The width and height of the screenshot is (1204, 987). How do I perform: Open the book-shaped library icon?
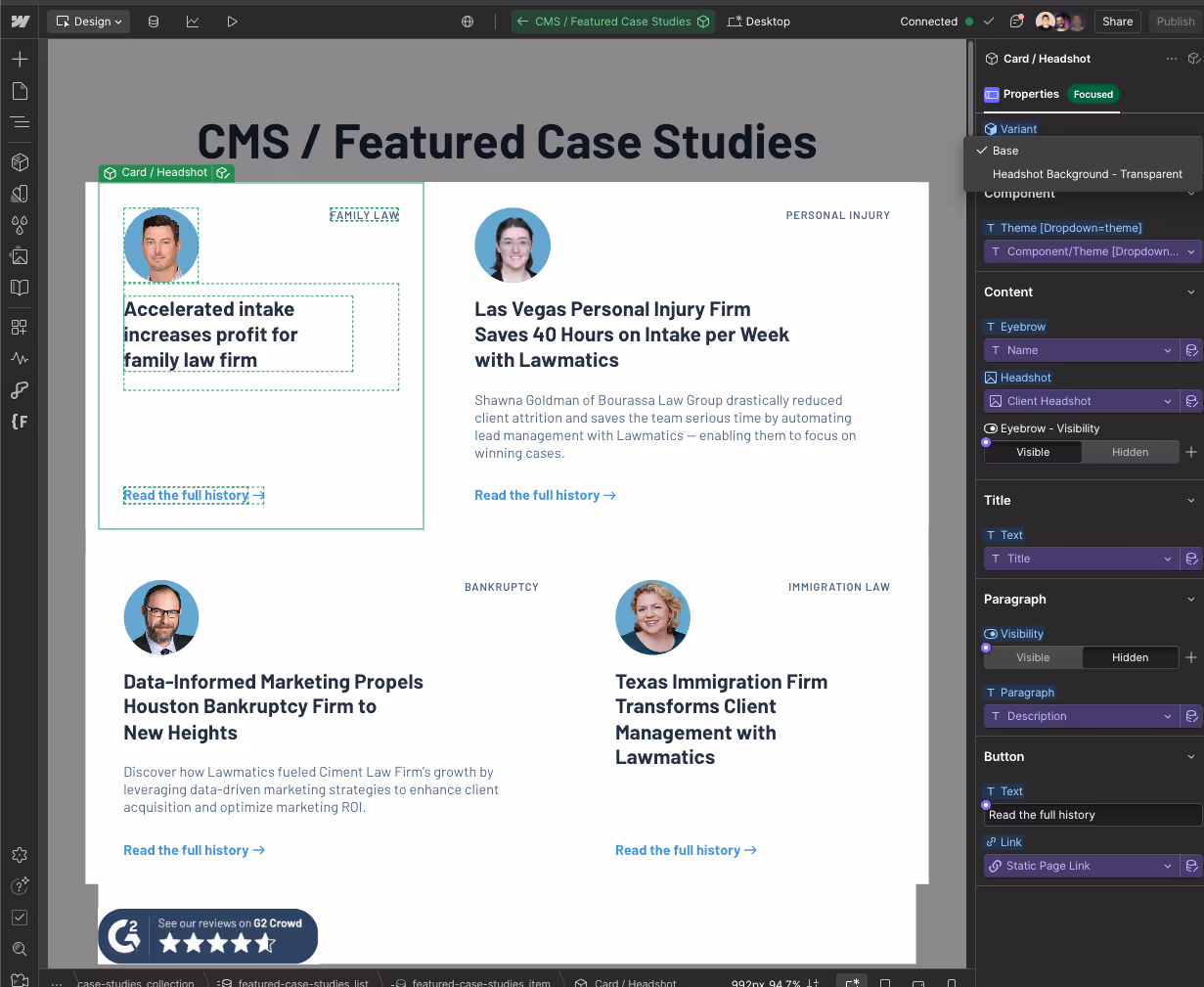[20, 288]
